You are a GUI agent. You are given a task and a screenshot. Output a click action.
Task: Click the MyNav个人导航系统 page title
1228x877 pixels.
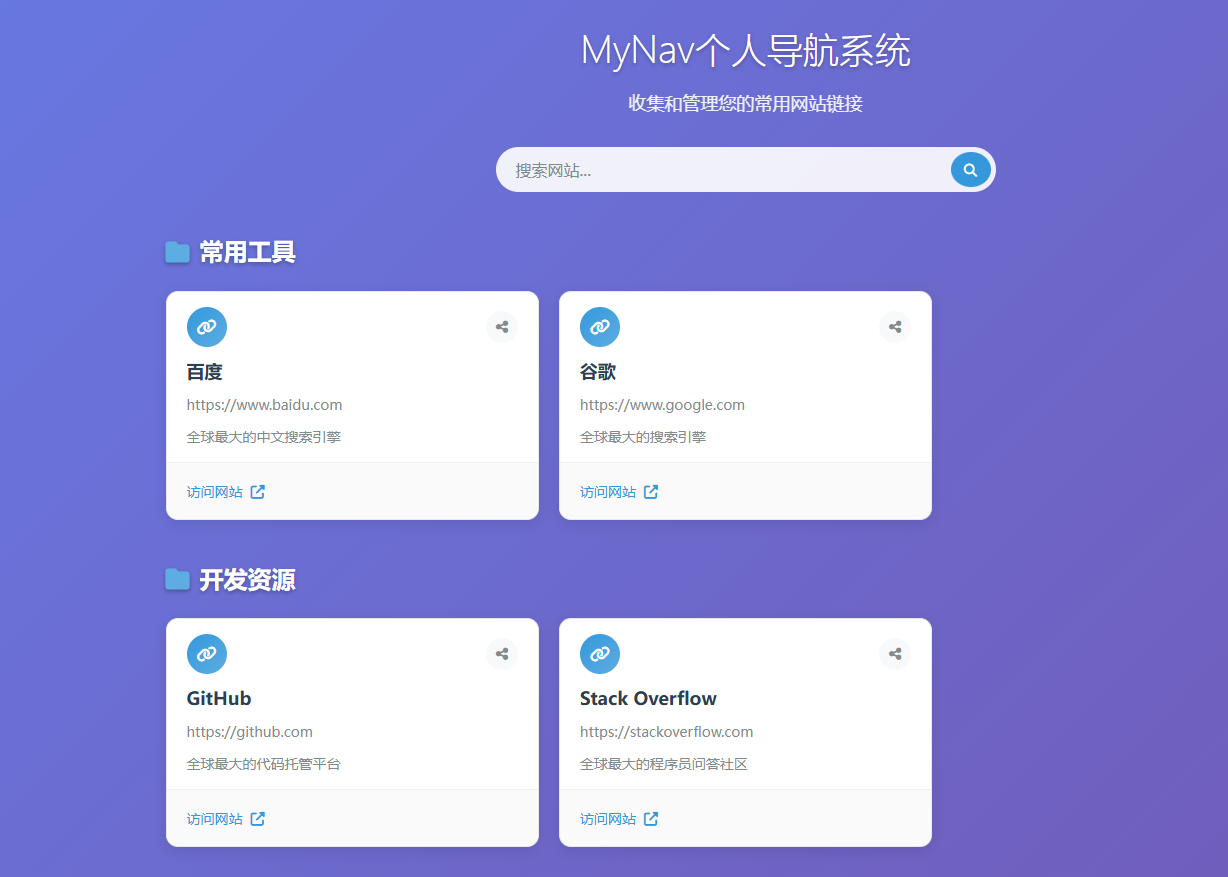(x=746, y=51)
